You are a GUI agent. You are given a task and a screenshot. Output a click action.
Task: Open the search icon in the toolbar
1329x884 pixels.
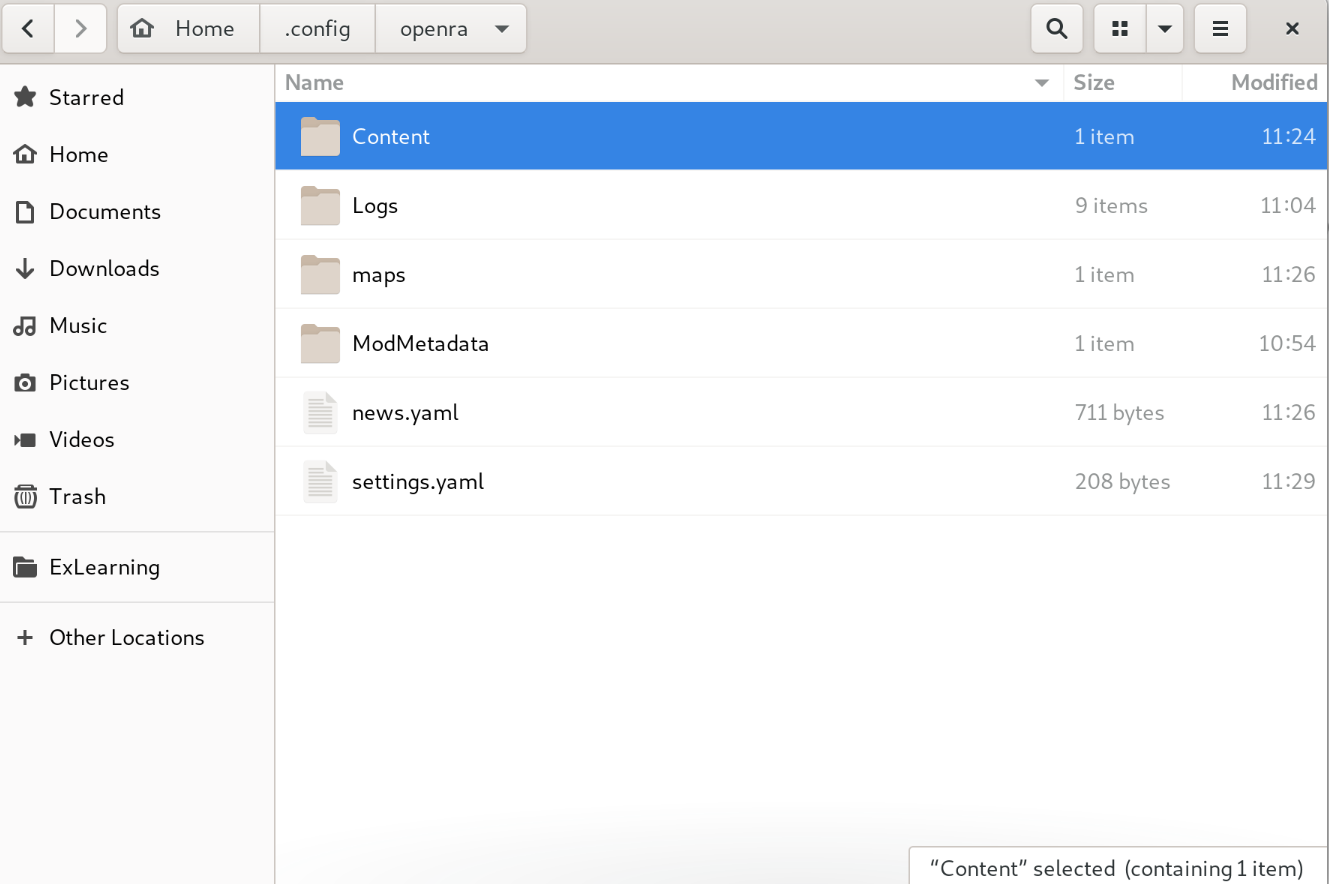[1056, 28]
